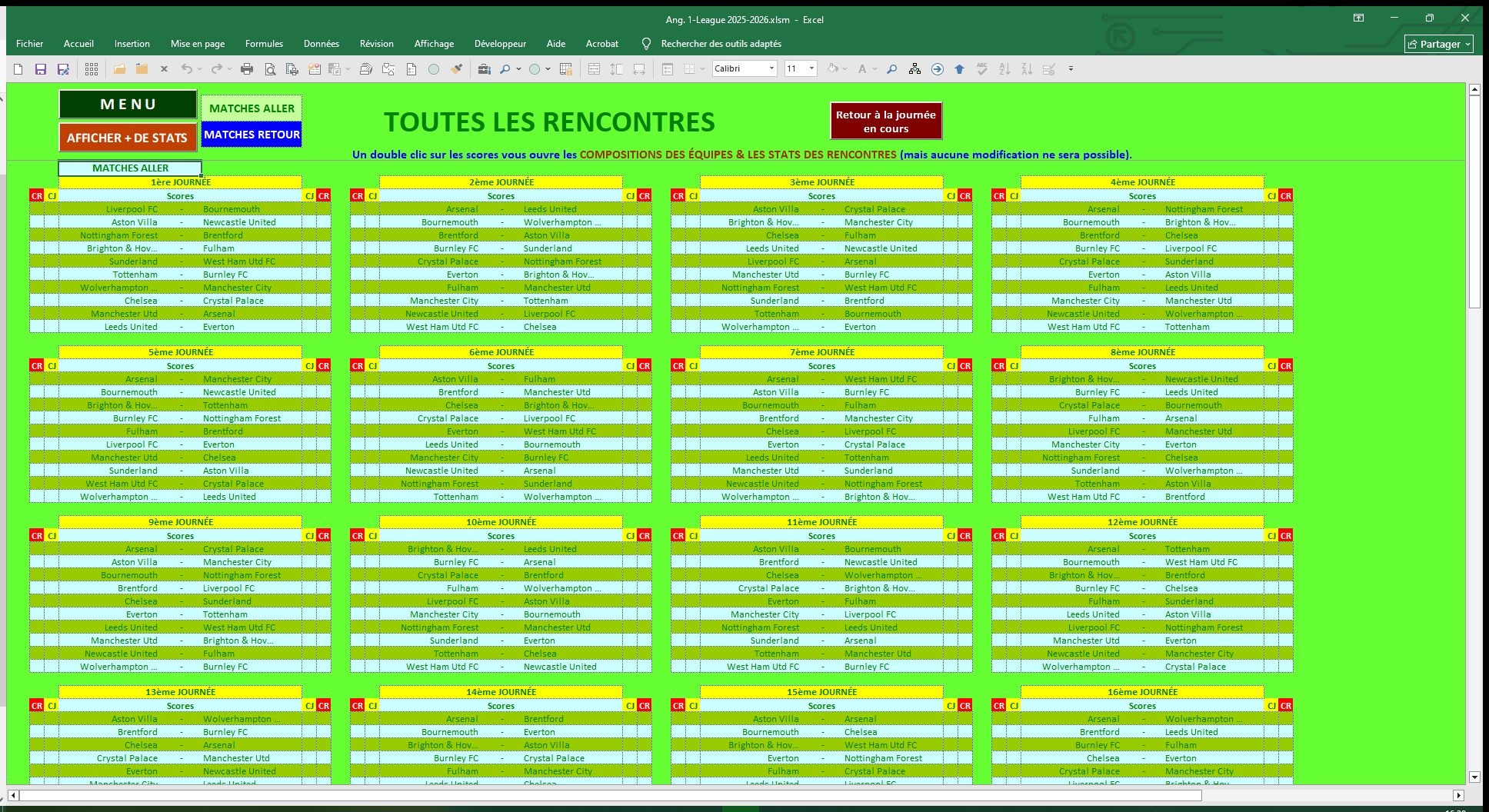Click the new blank document icon
The height and width of the screenshot is (812, 1489).
(x=18, y=69)
